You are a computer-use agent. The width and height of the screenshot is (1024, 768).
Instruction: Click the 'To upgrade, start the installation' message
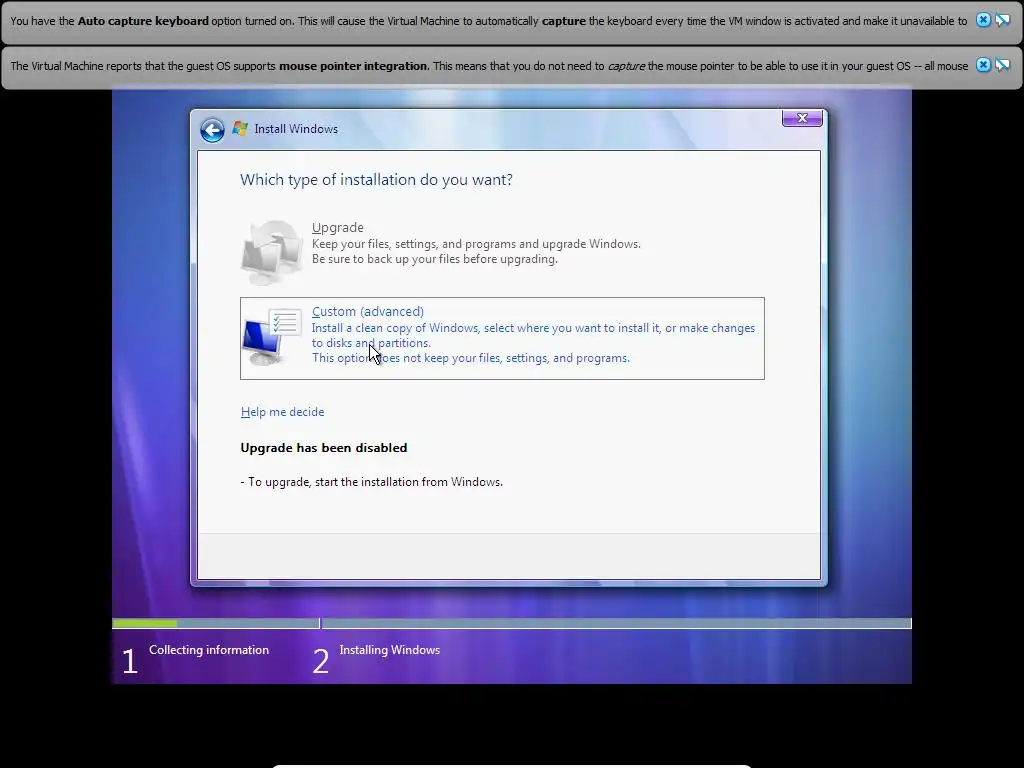[372, 482]
